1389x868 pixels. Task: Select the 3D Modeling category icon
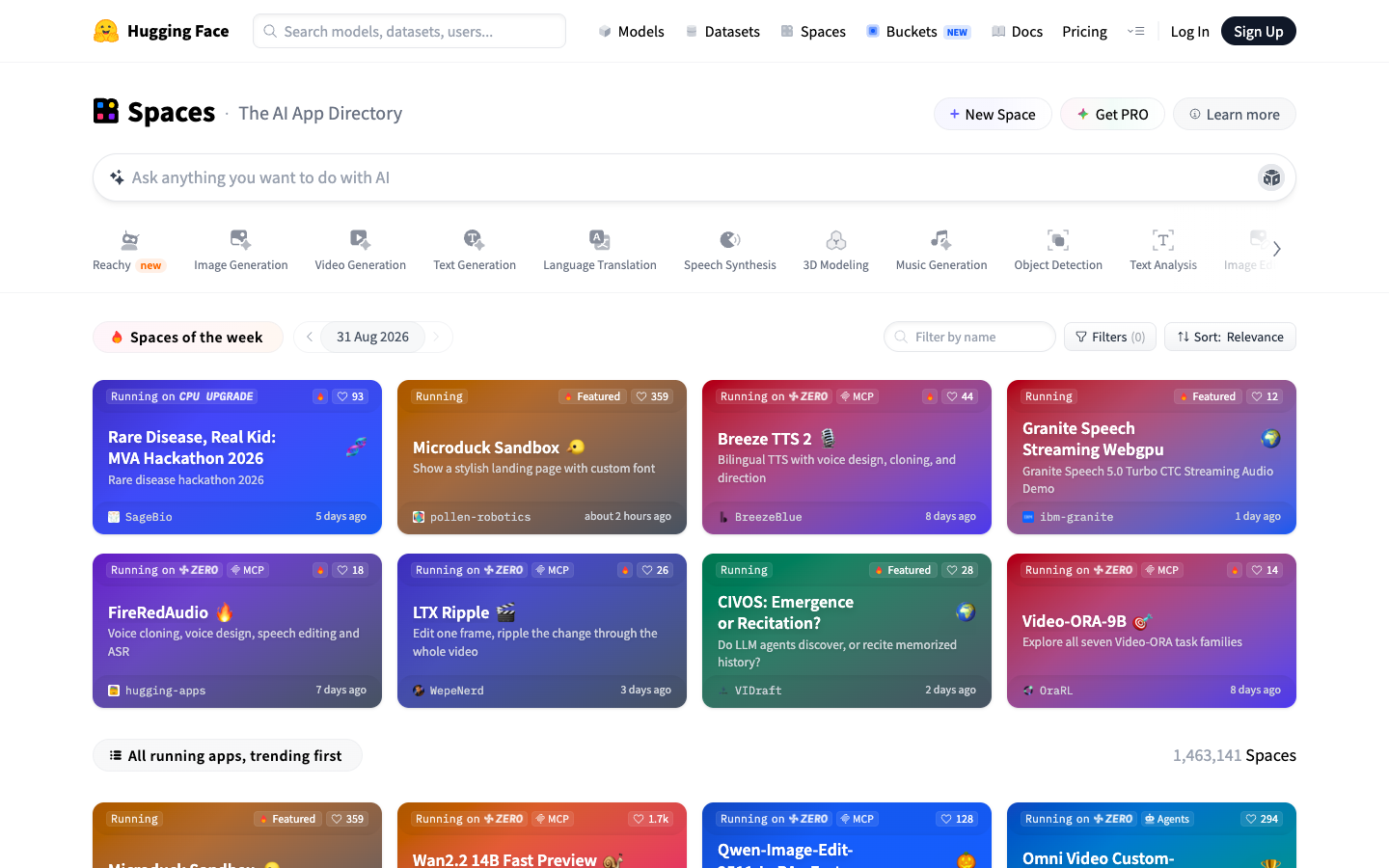pyautogui.click(x=836, y=239)
